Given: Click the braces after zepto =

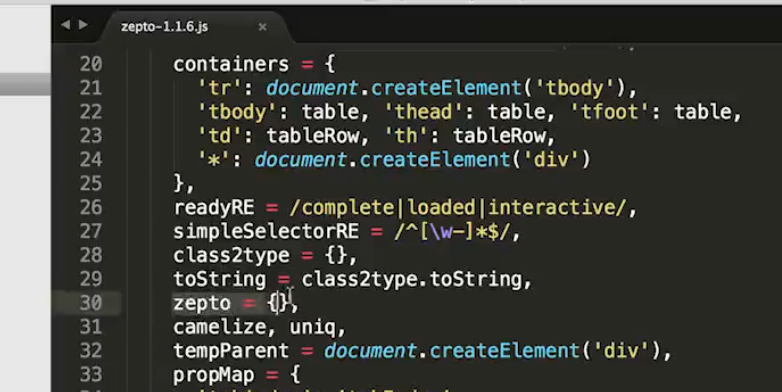Looking at the screenshot, I should 277,303.
